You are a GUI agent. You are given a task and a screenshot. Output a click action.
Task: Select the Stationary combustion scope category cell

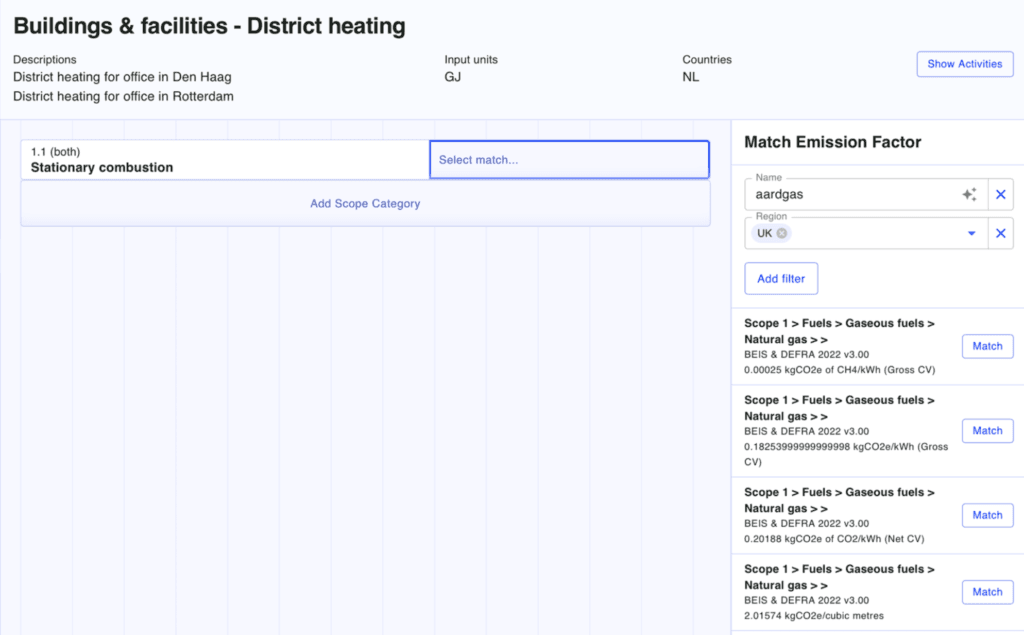click(225, 160)
